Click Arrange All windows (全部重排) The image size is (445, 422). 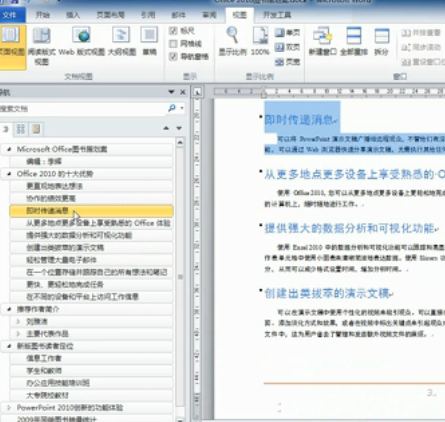354,42
